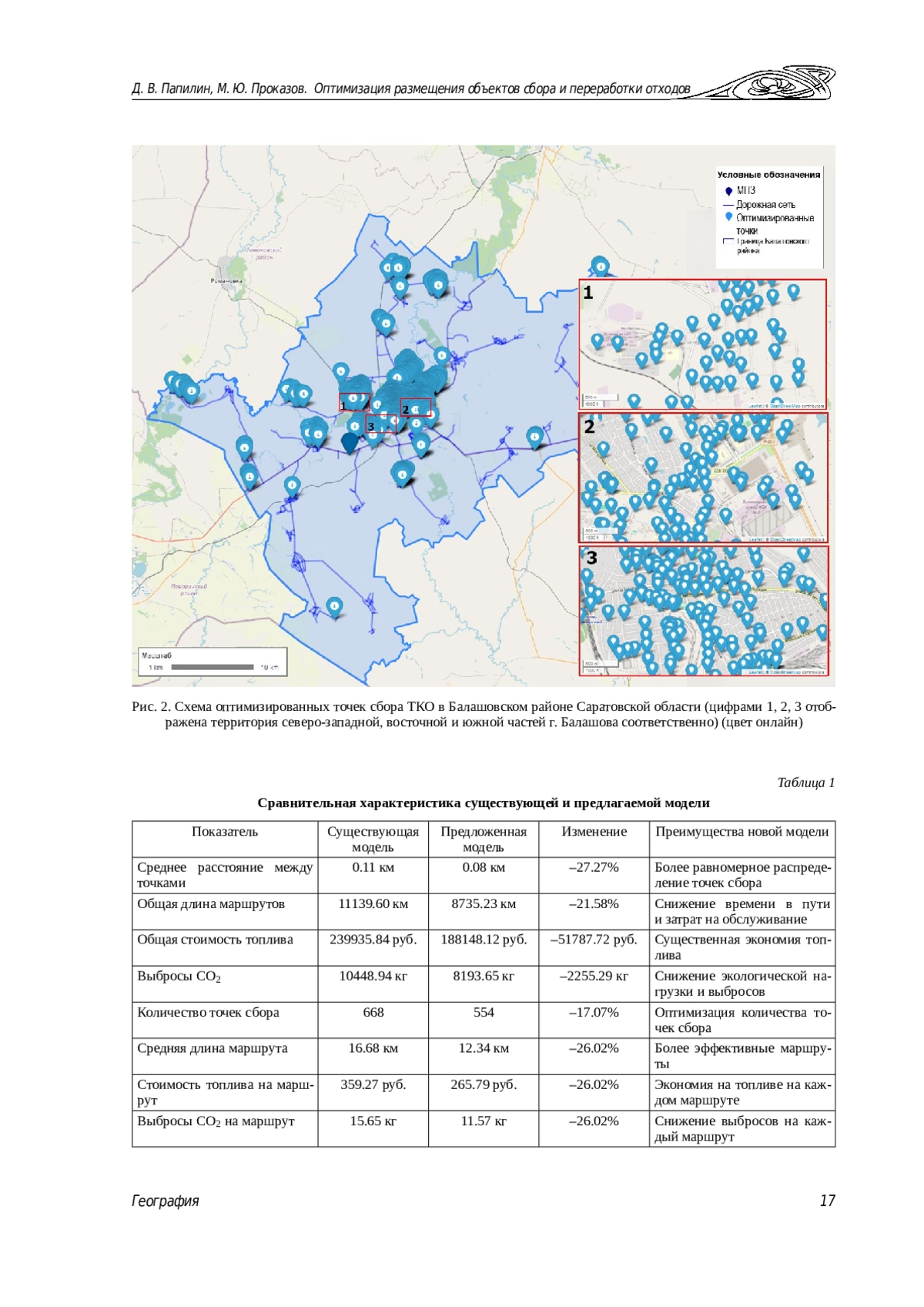
Task: Click the 554 collection points cell
Action: (x=483, y=1012)
